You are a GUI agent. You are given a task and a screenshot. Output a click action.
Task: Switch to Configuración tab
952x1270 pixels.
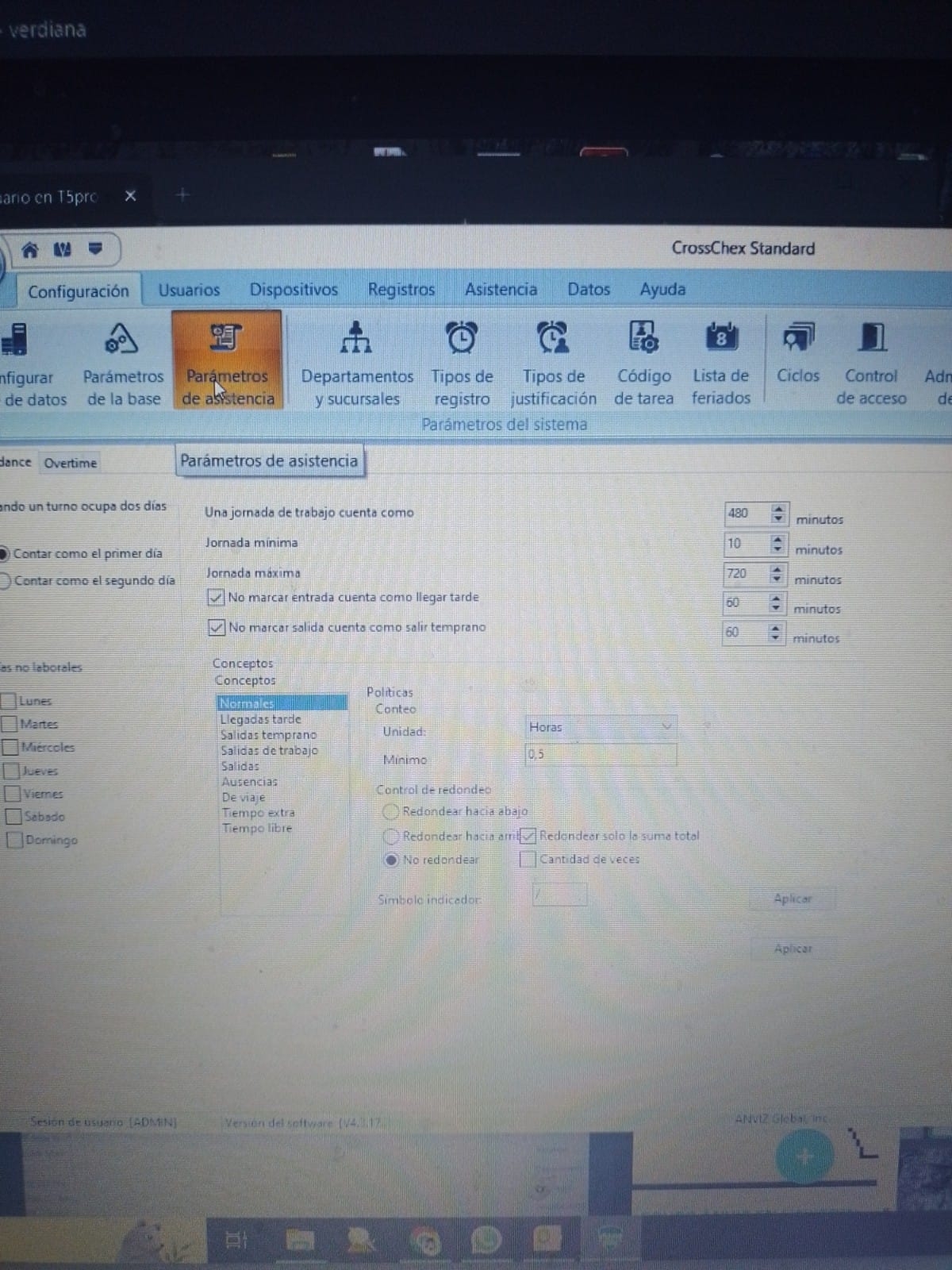(x=78, y=291)
